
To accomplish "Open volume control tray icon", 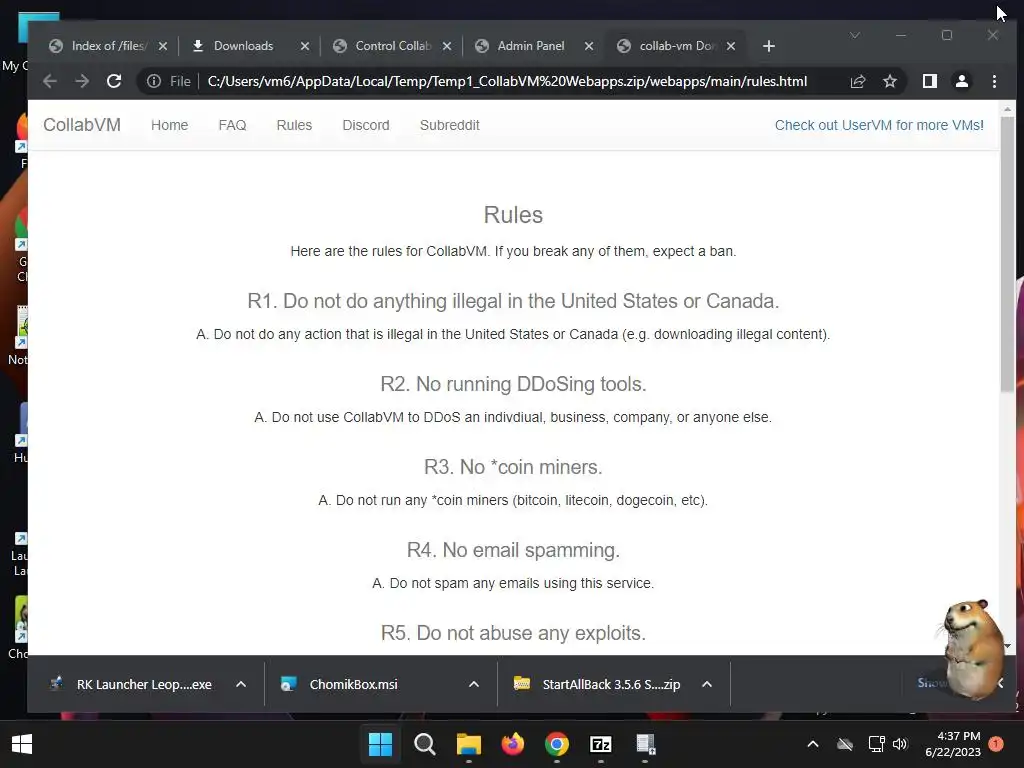I will pyautogui.click(x=900, y=744).
